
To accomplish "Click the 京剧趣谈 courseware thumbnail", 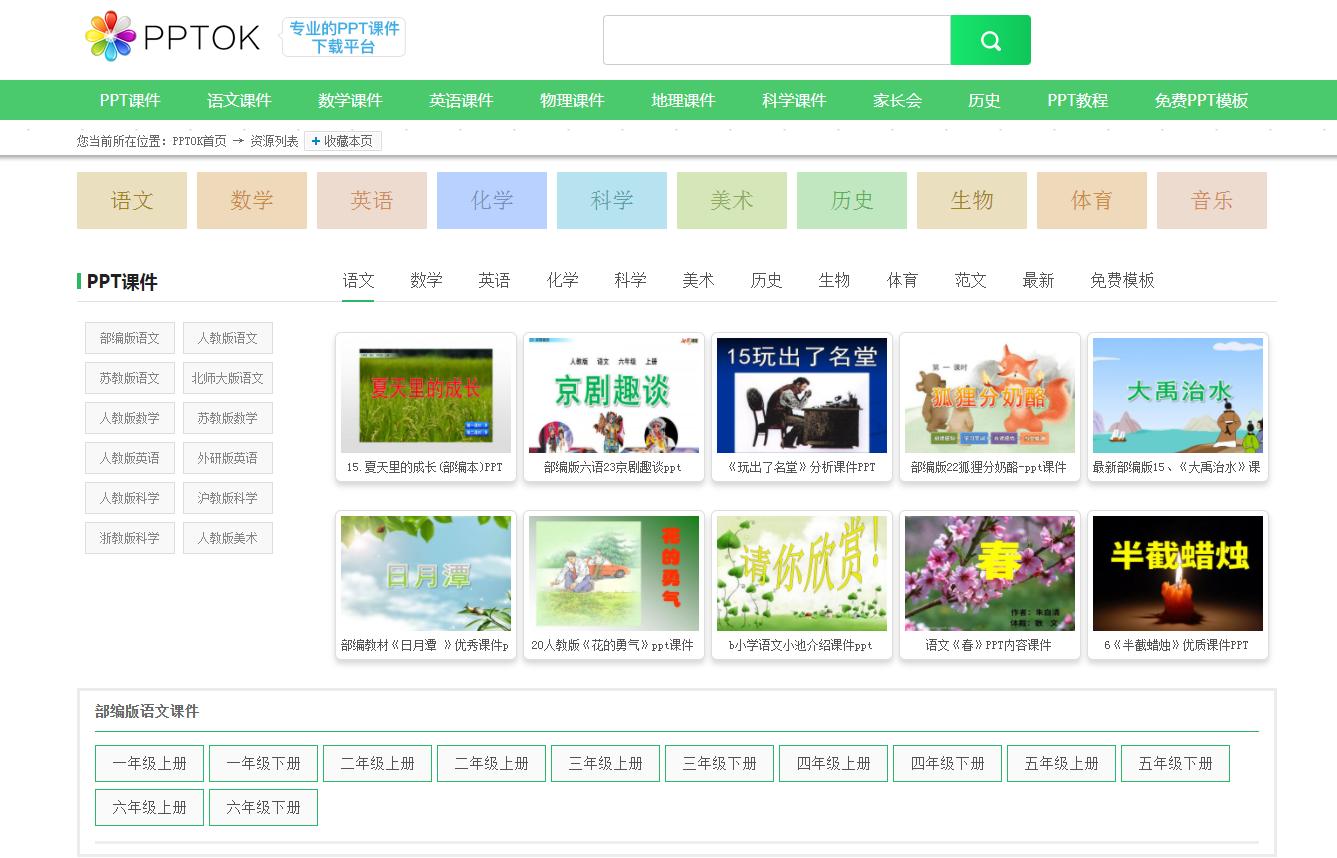I will click(613, 395).
